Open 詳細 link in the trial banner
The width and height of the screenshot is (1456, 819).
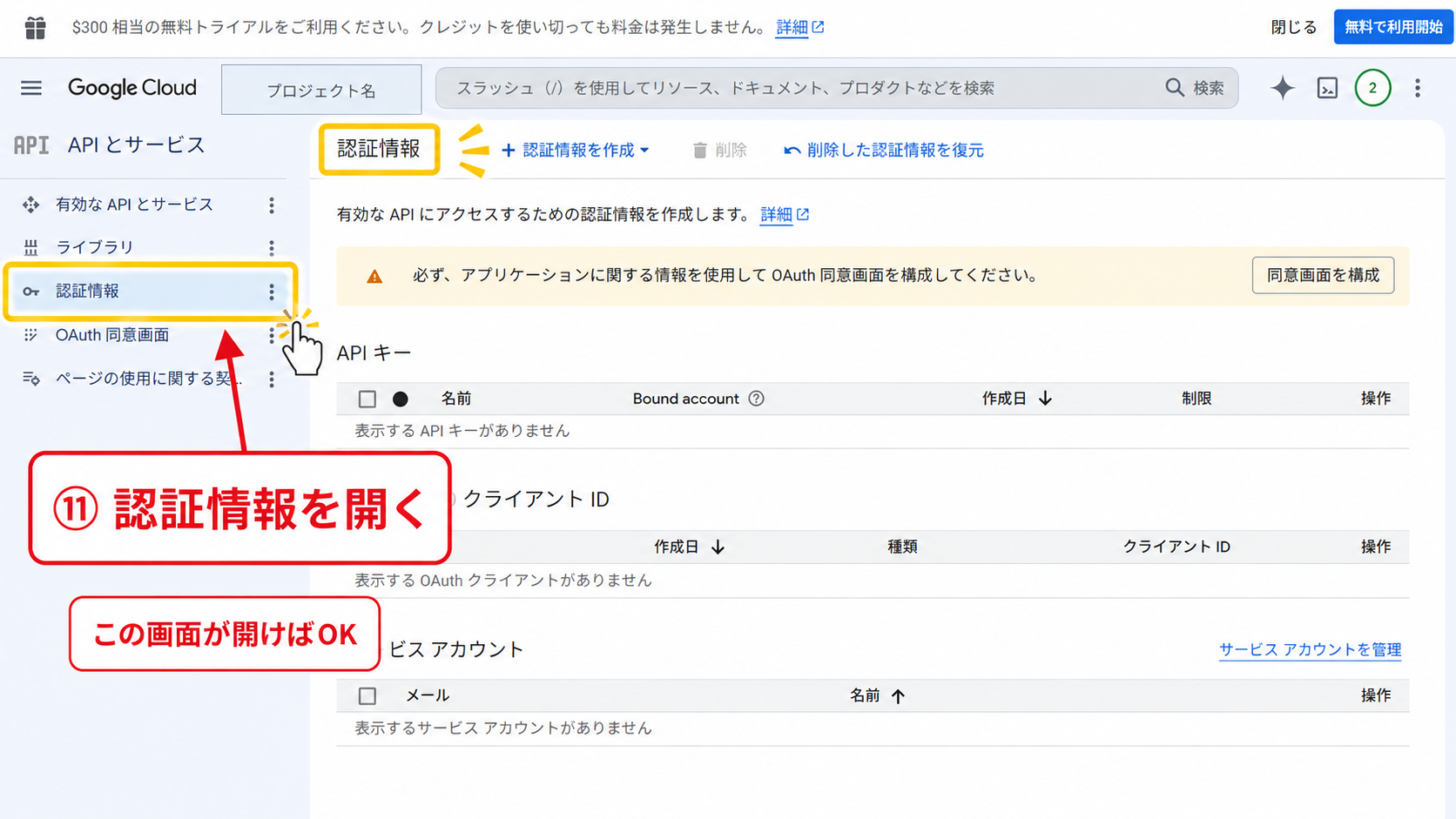(x=799, y=27)
